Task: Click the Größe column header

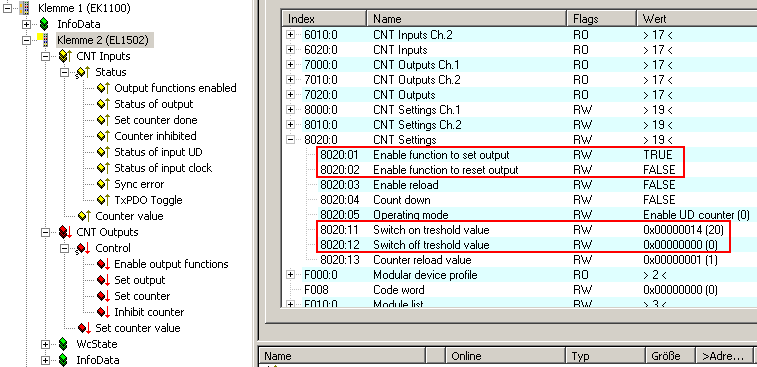Action: point(671,356)
